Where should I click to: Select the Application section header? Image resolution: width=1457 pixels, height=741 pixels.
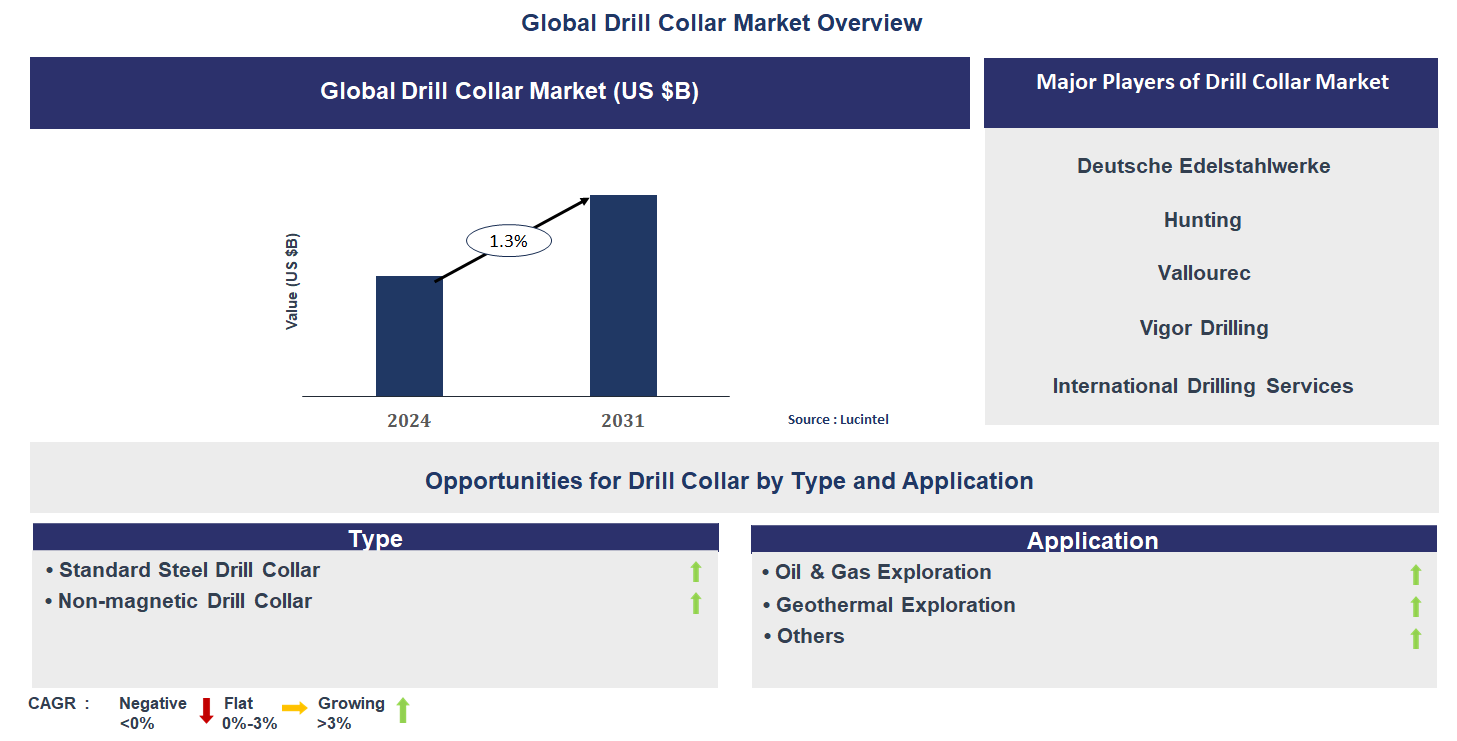tap(1093, 540)
